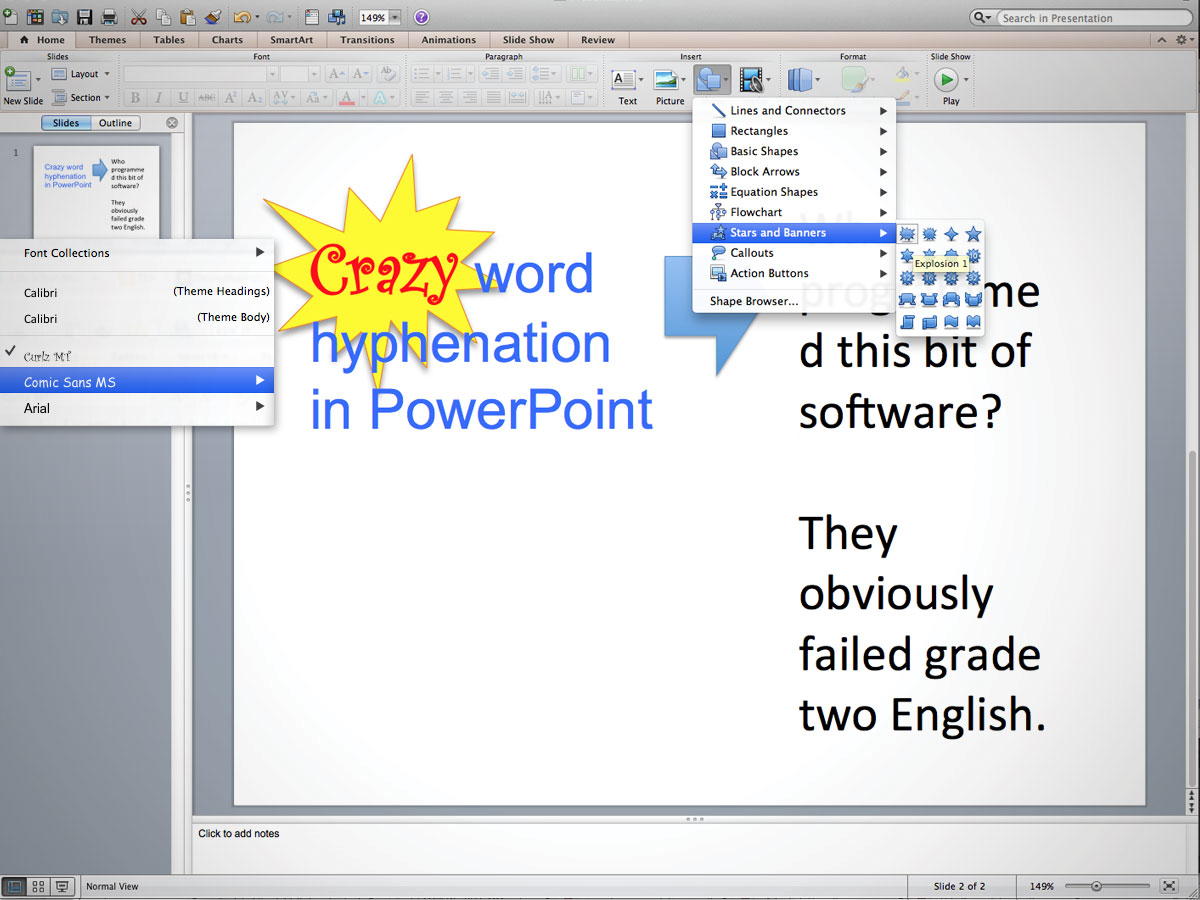Switch to Slides pane view
Screen dimensions: 1200x900
click(66, 123)
